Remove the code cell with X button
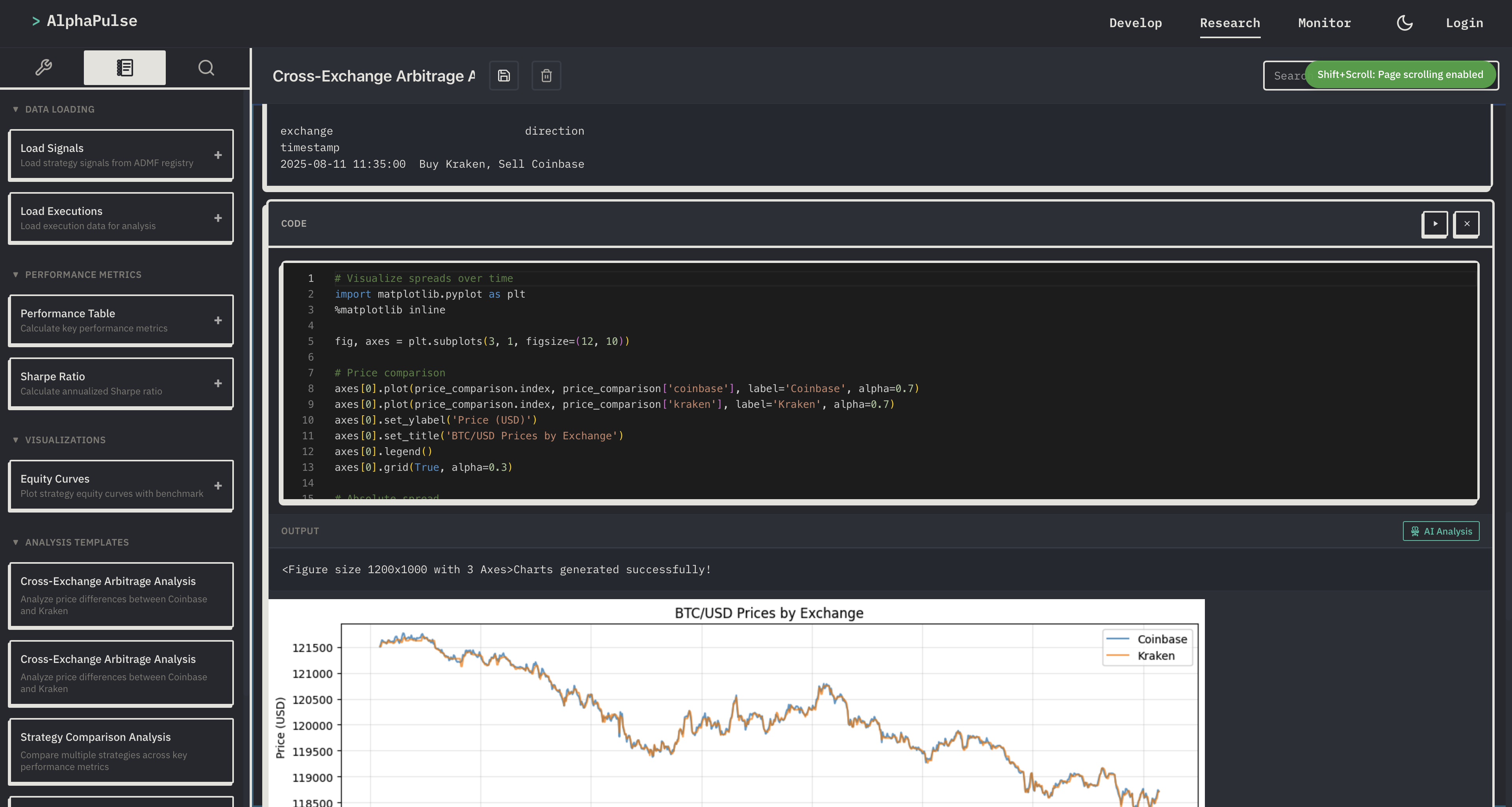The height and width of the screenshot is (807, 1512). coord(1466,224)
